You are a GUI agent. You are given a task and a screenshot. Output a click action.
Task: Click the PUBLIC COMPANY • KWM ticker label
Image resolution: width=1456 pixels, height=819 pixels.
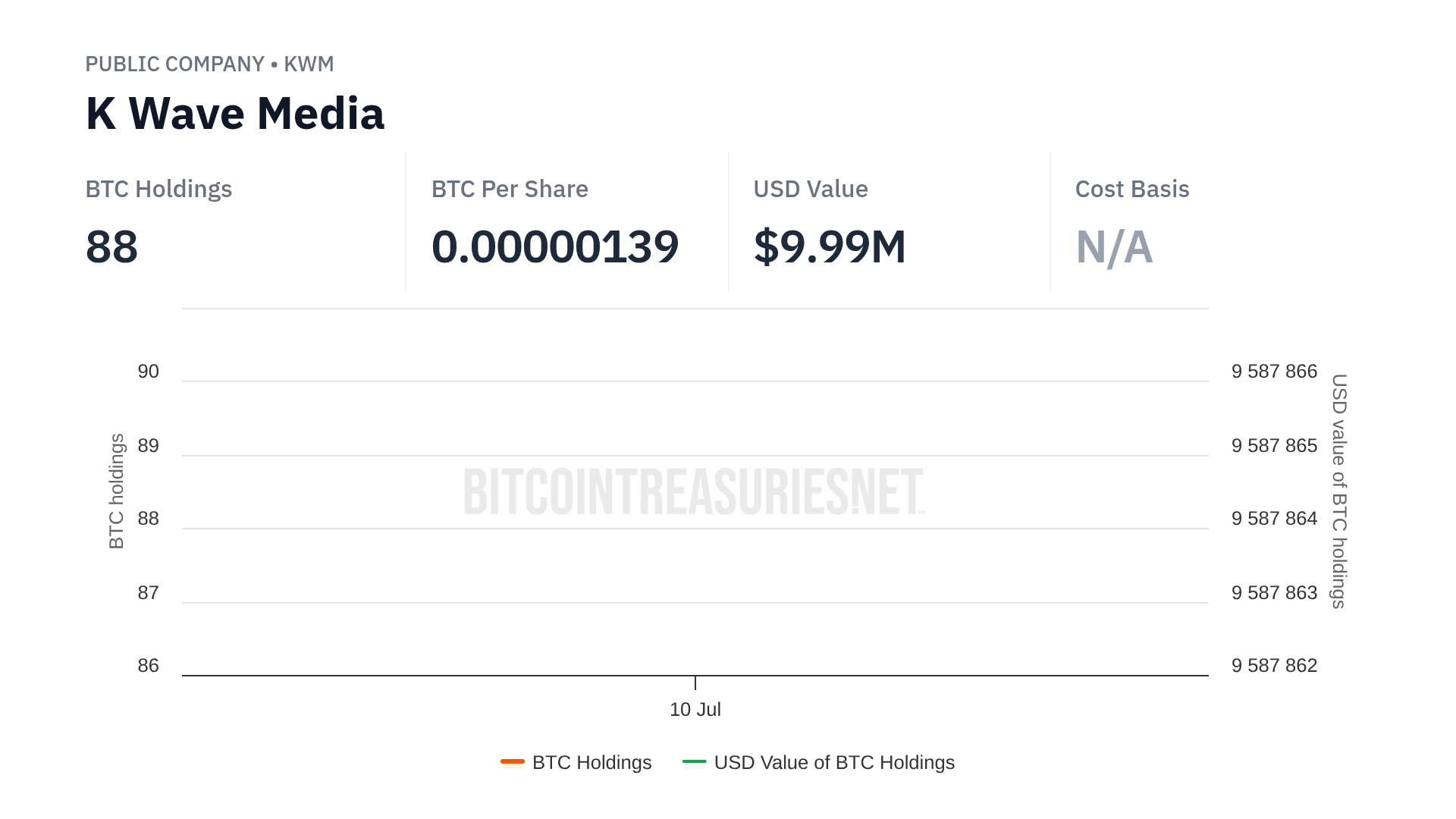tap(209, 64)
